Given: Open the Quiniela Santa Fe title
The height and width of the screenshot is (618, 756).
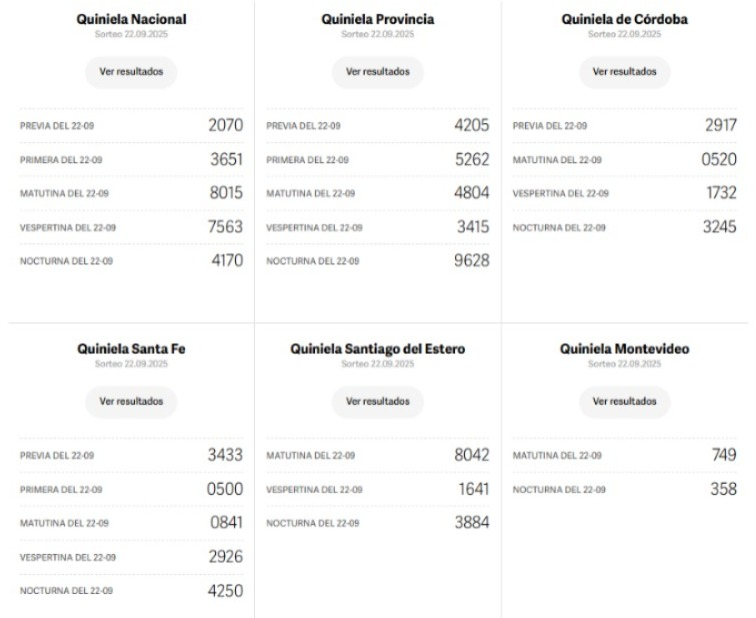Looking at the screenshot, I should coord(131,349).
